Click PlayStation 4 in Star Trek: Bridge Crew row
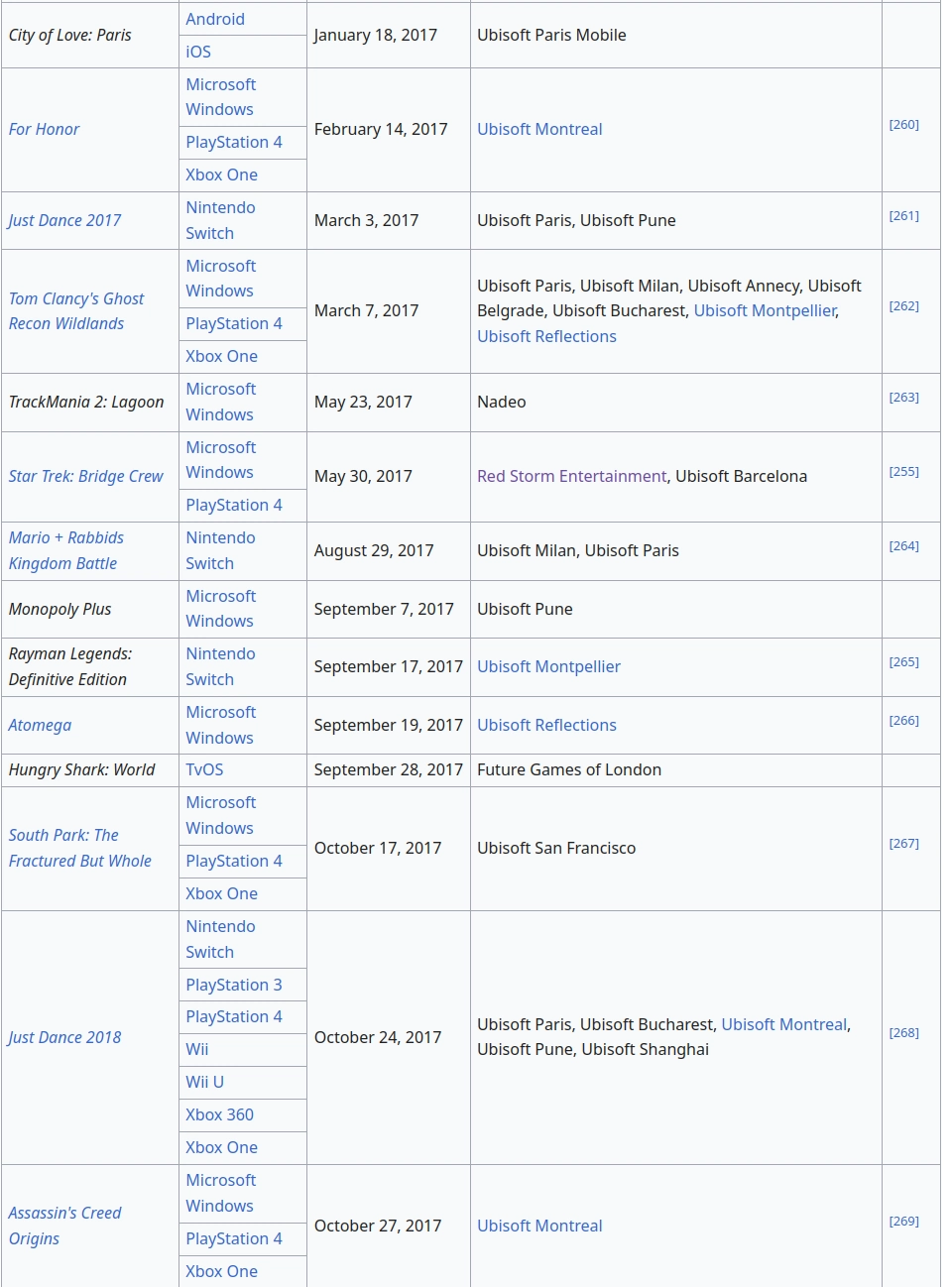 pyautogui.click(x=234, y=505)
